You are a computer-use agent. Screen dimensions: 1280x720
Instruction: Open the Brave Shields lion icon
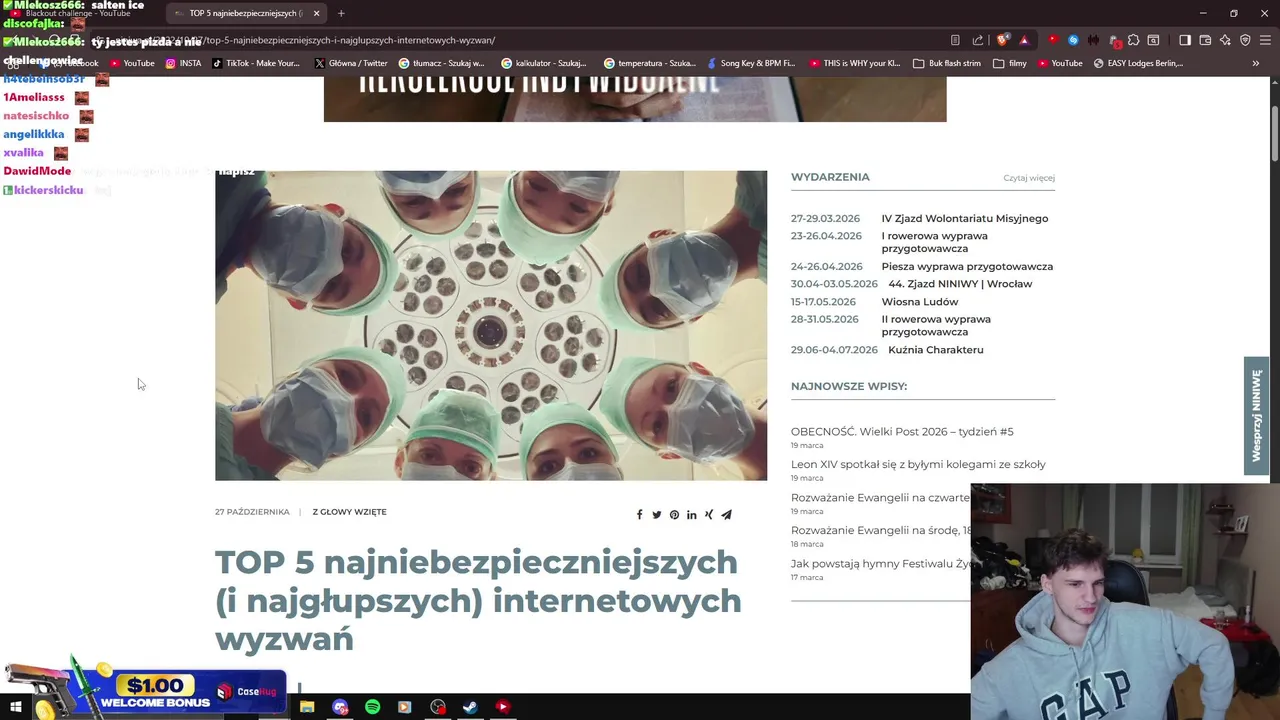tap(1005, 40)
